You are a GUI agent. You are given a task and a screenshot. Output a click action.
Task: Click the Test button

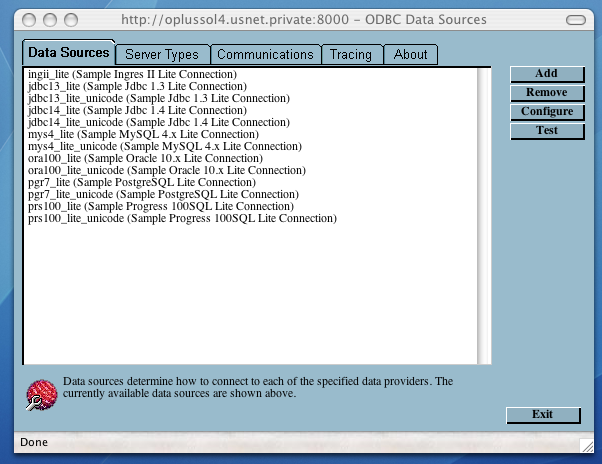click(546, 131)
